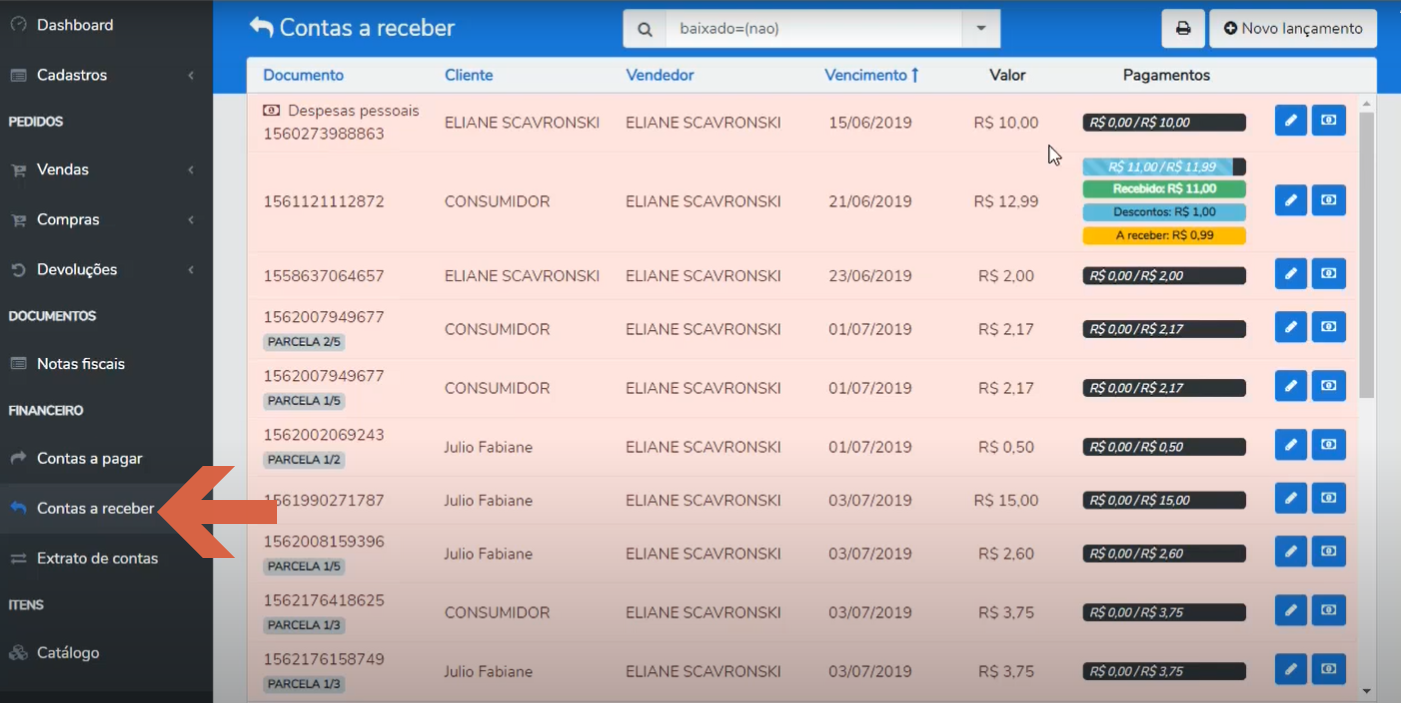Edit document 1562176418625 with pencil icon

pyautogui.click(x=1291, y=610)
